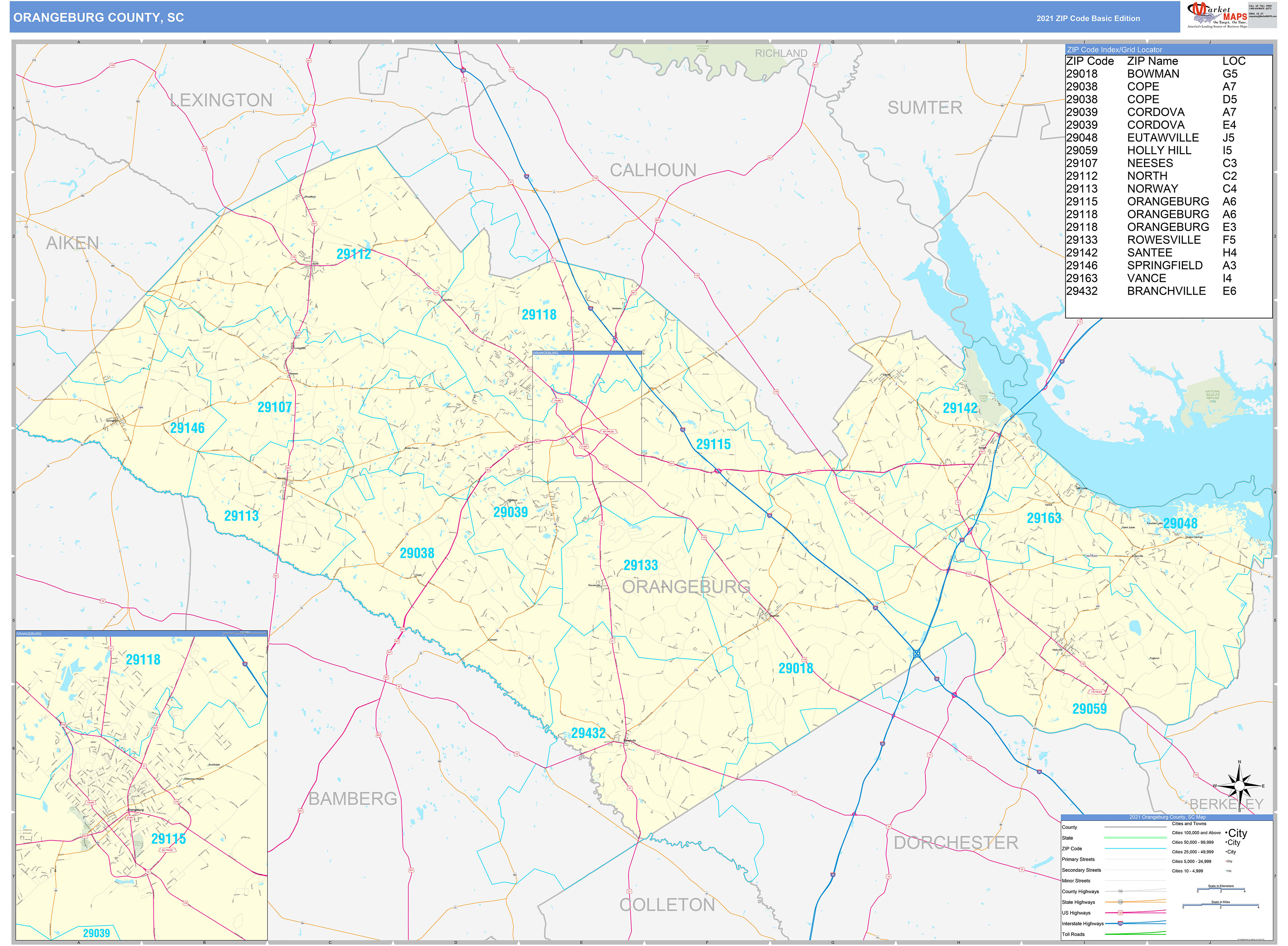
Task: Click the Primary Streets legend entry
Action: click(x=1078, y=859)
